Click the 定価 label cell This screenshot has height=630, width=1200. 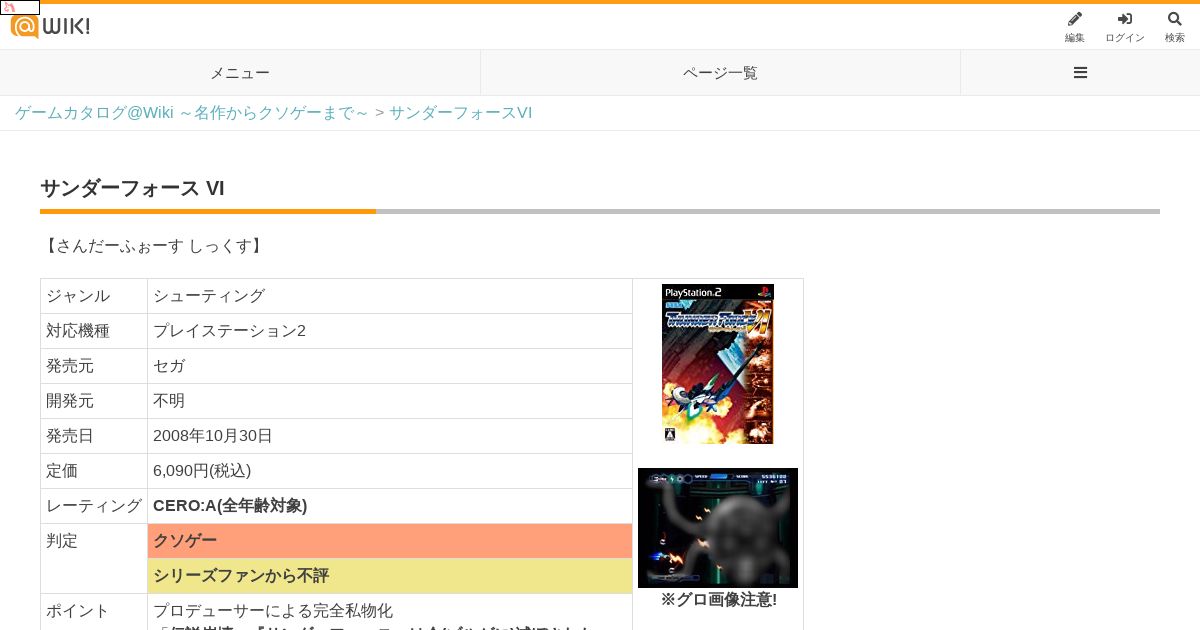point(94,471)
